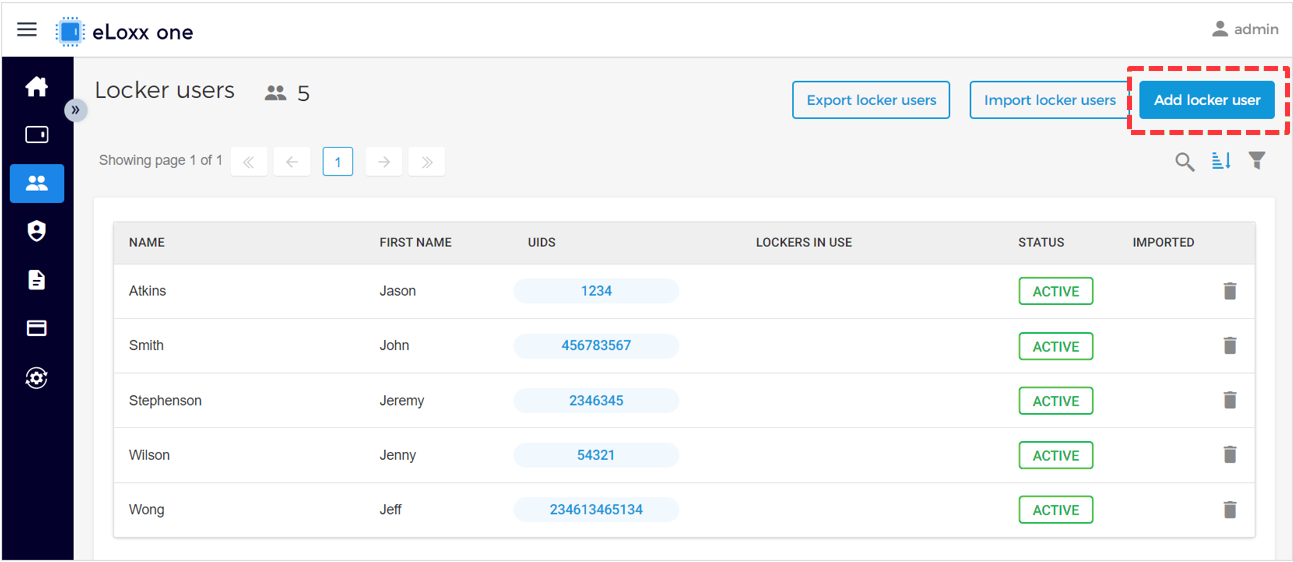Viewport: 1293px width, 562px height.
Task: Click the IMPORTED column header
Action: coord(1163,242)
